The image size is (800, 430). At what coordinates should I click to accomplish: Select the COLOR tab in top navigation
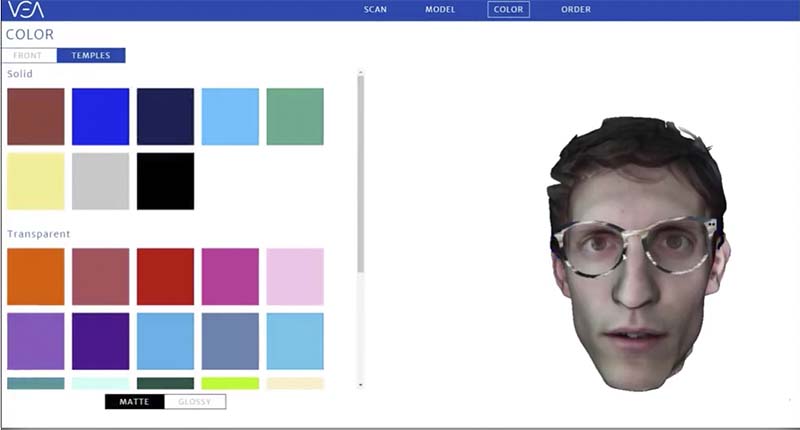(508, 10)
